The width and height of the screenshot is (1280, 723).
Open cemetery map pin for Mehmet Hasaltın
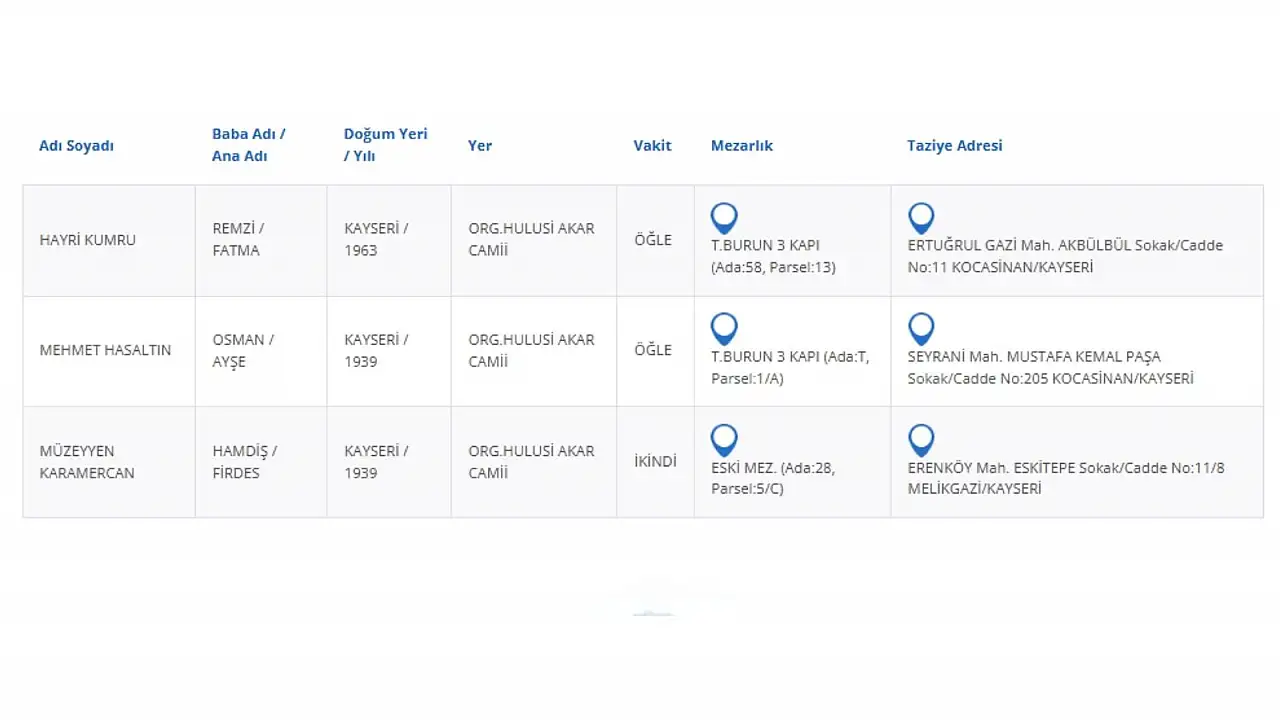coord(724,329)
